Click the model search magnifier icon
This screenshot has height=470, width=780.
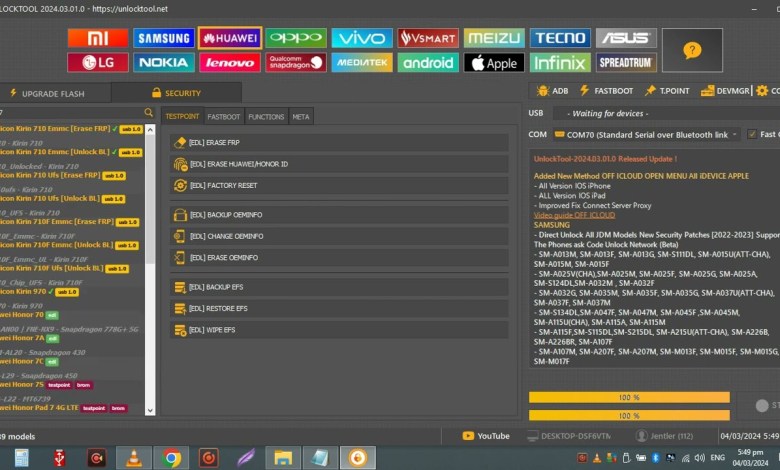pyautogui.click(x=148, y=113)
